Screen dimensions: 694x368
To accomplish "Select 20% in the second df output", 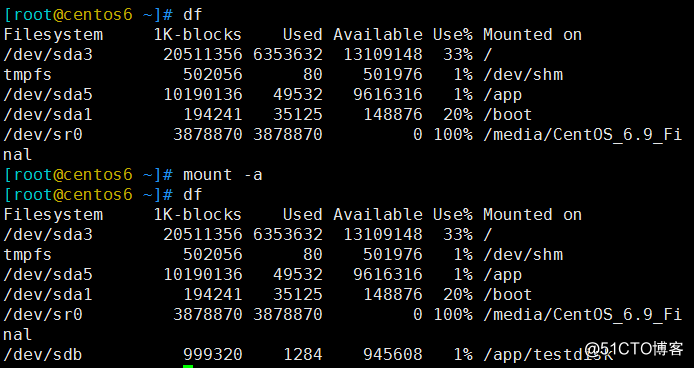I will (x=458, y=294).
